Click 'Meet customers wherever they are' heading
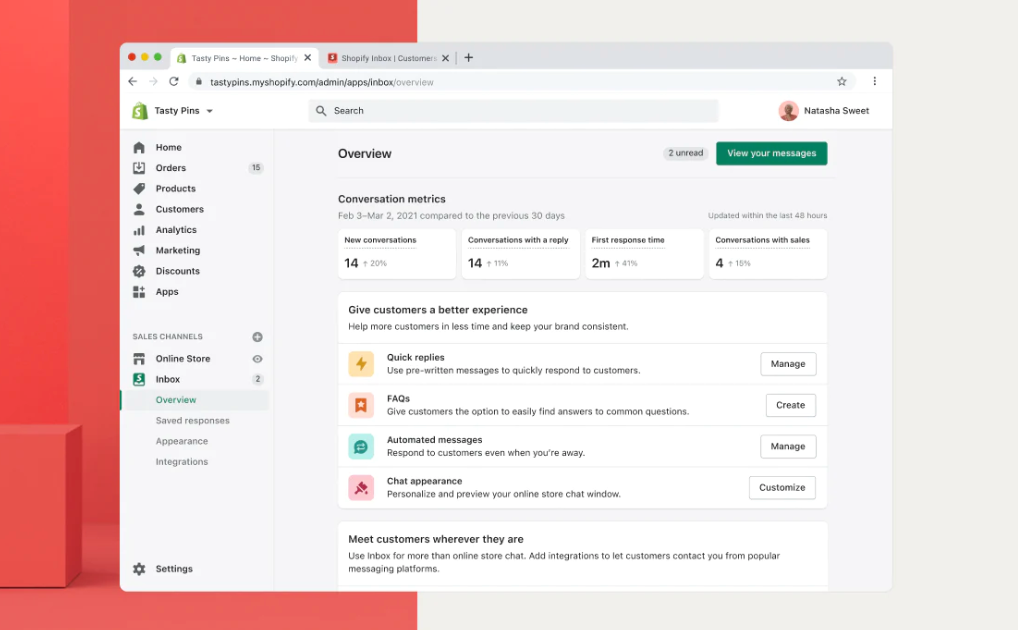Viewport: 1018px width, 630px height. click(436, 539)
